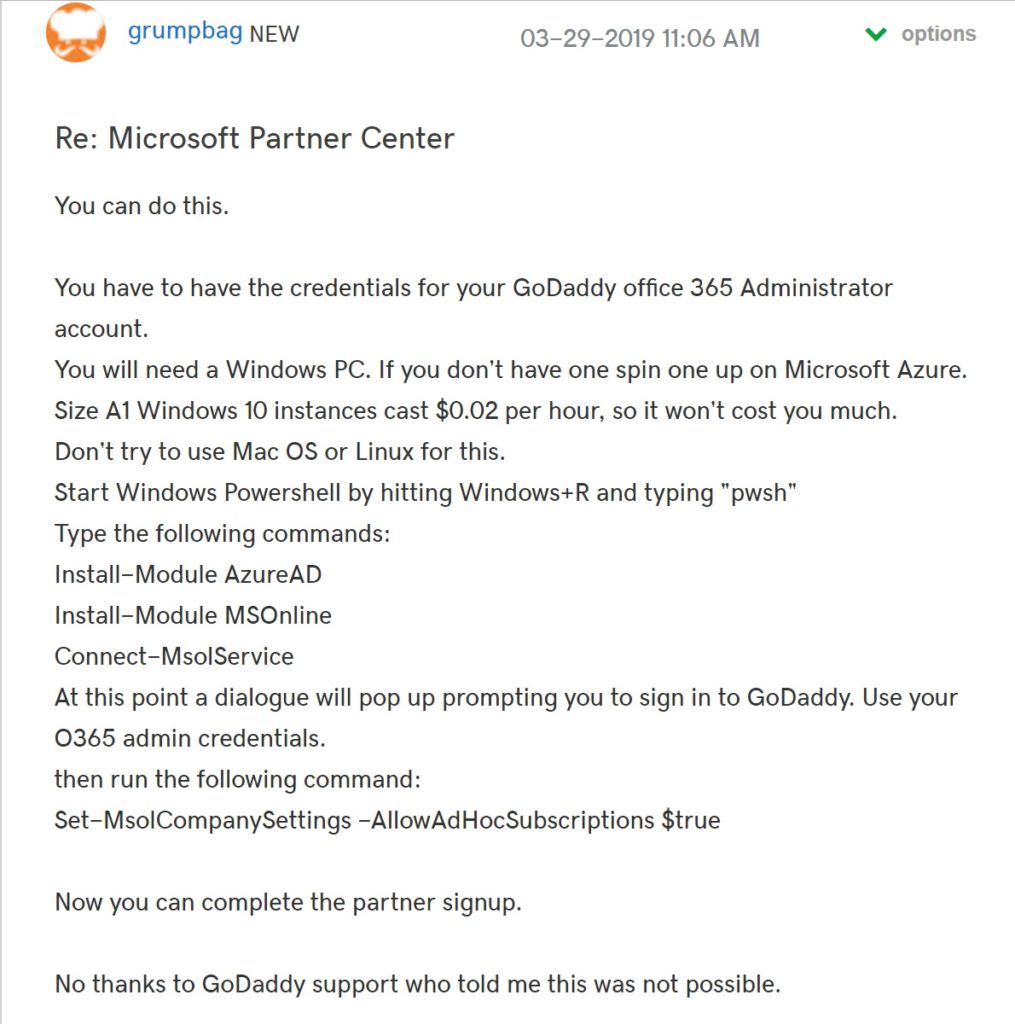Click the "O365 admin credentials." line
1015x1024 pixels.
tap(190, 739)
